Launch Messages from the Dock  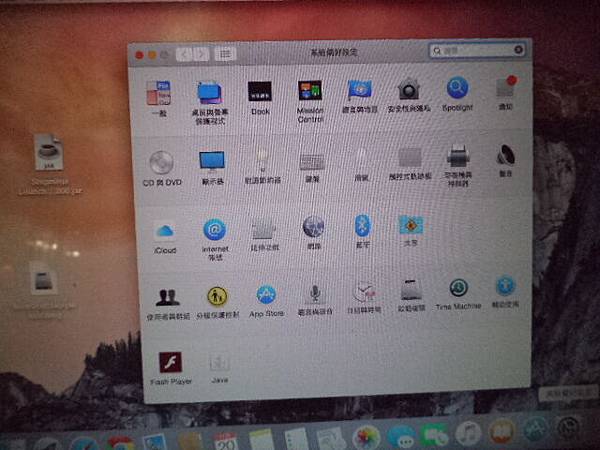click(x=401, y=437)
